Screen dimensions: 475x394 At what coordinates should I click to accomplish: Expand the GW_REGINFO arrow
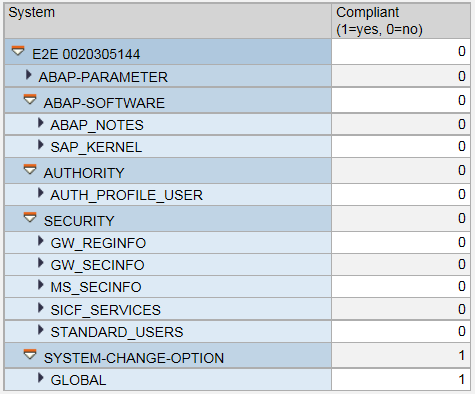(x=41, y=241)
